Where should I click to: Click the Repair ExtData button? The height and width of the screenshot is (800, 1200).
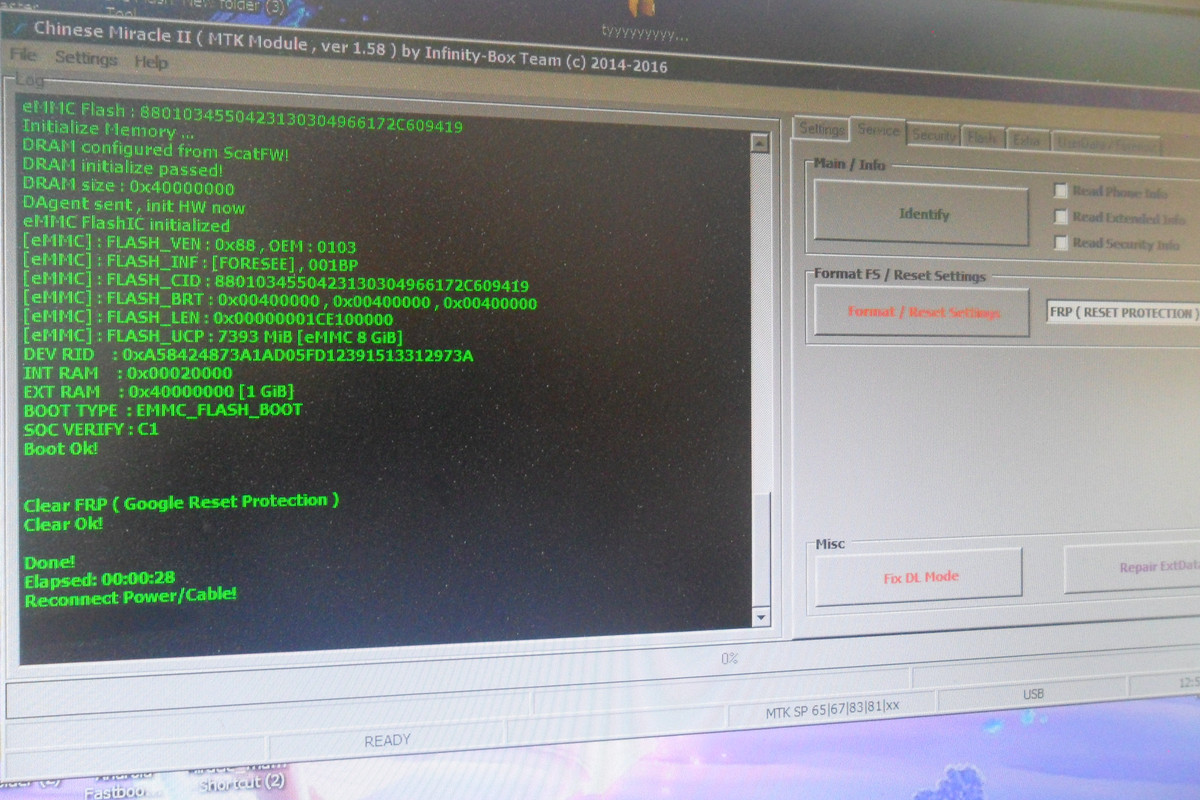pyautogui.click(x=1133, y=568)
